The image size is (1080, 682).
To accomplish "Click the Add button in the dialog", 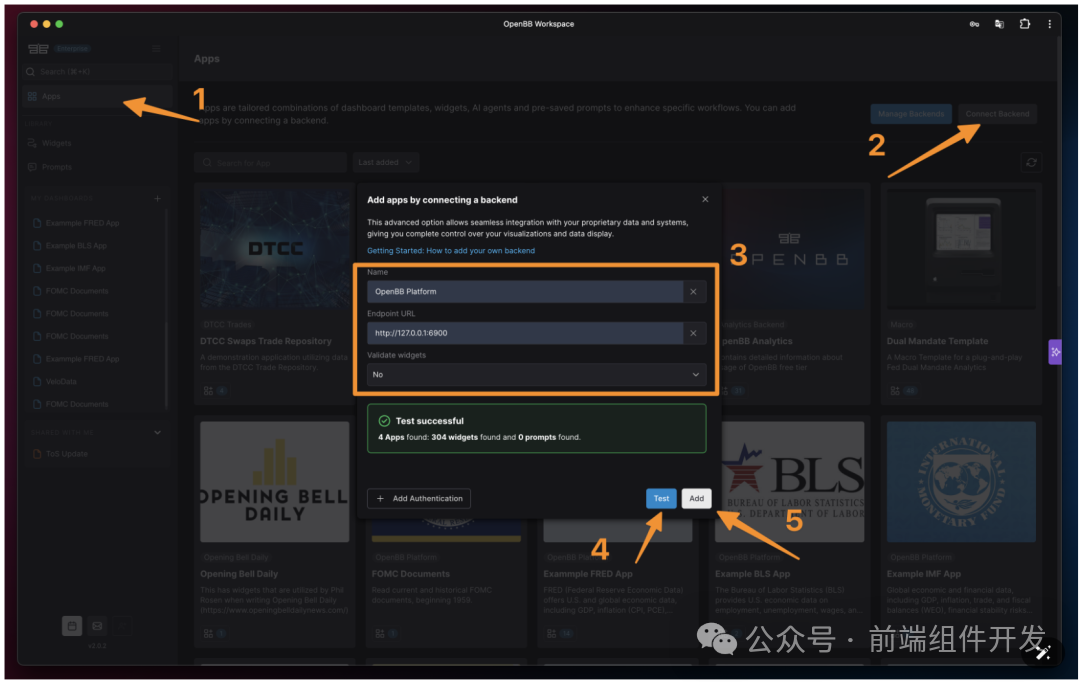I will pos(696,498).
